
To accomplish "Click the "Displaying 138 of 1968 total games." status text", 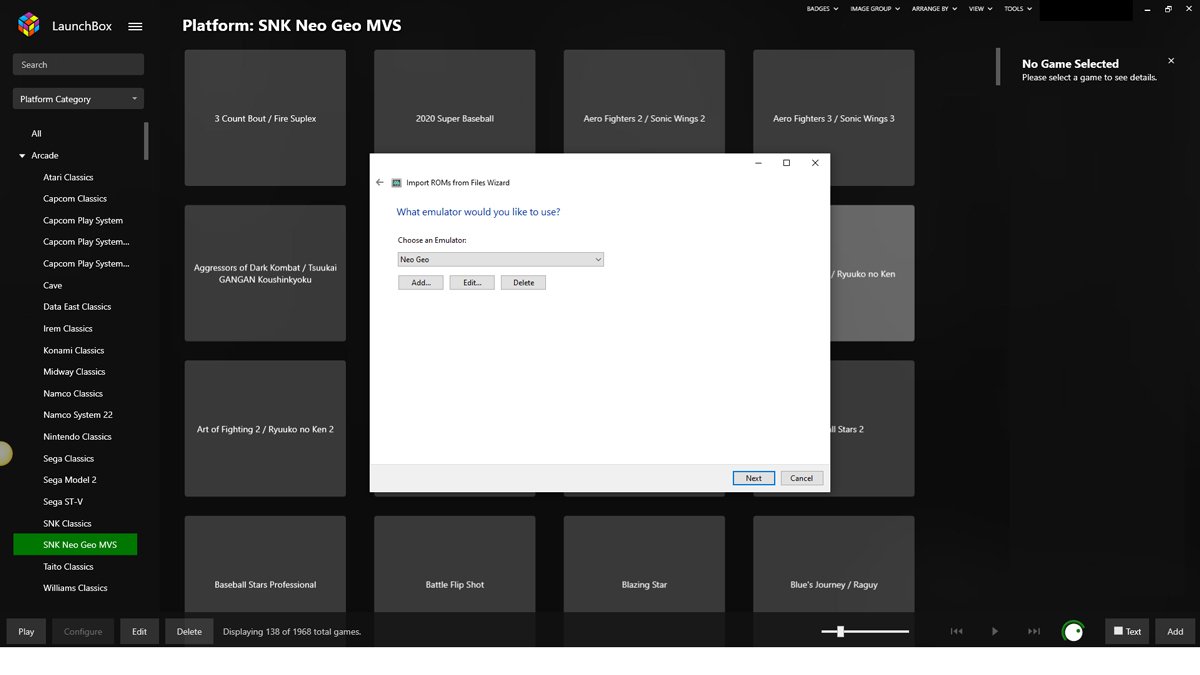I will pyautogui.click(x=292, y=632).
